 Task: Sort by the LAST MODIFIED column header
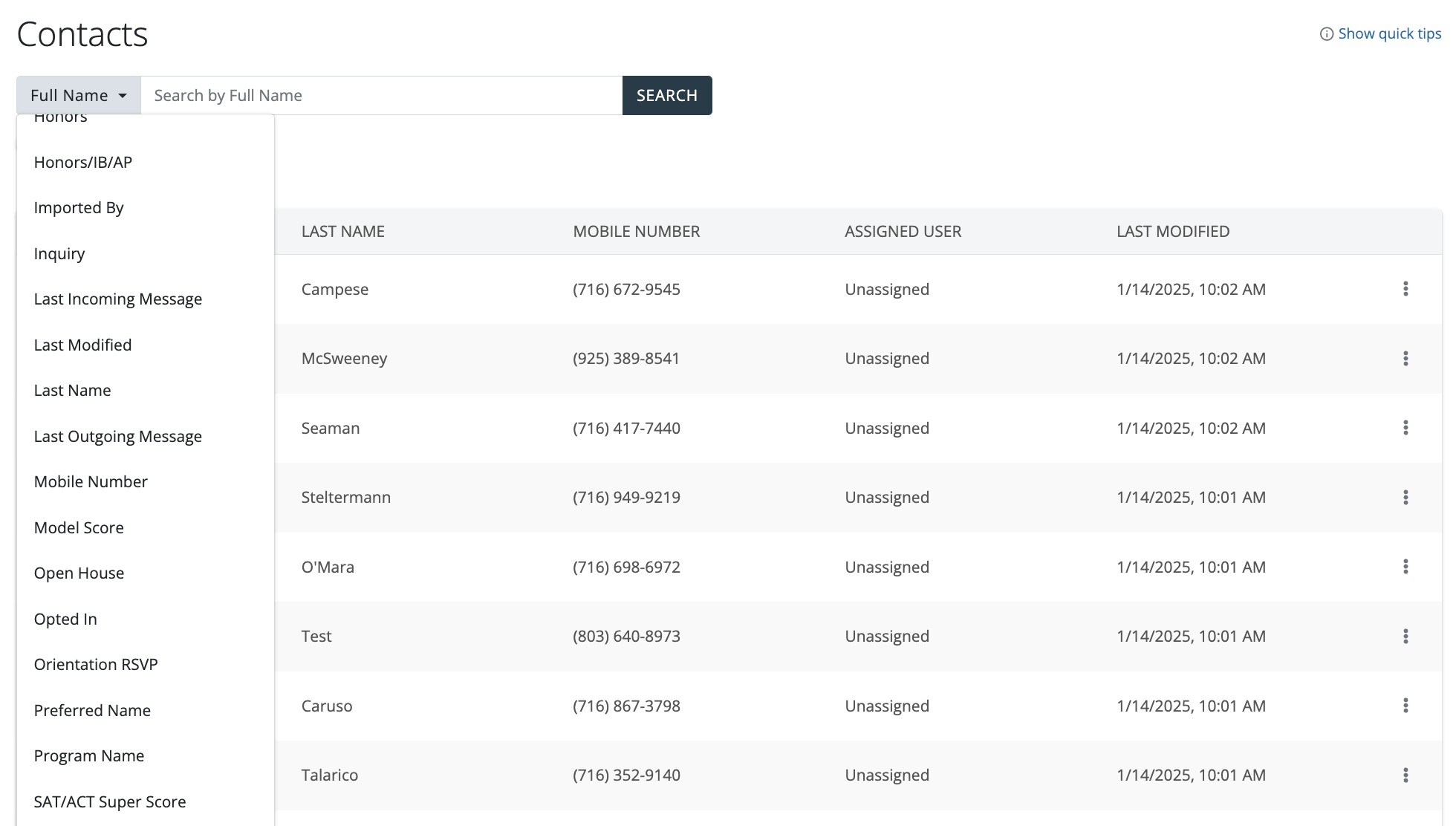coord(1173,232)
